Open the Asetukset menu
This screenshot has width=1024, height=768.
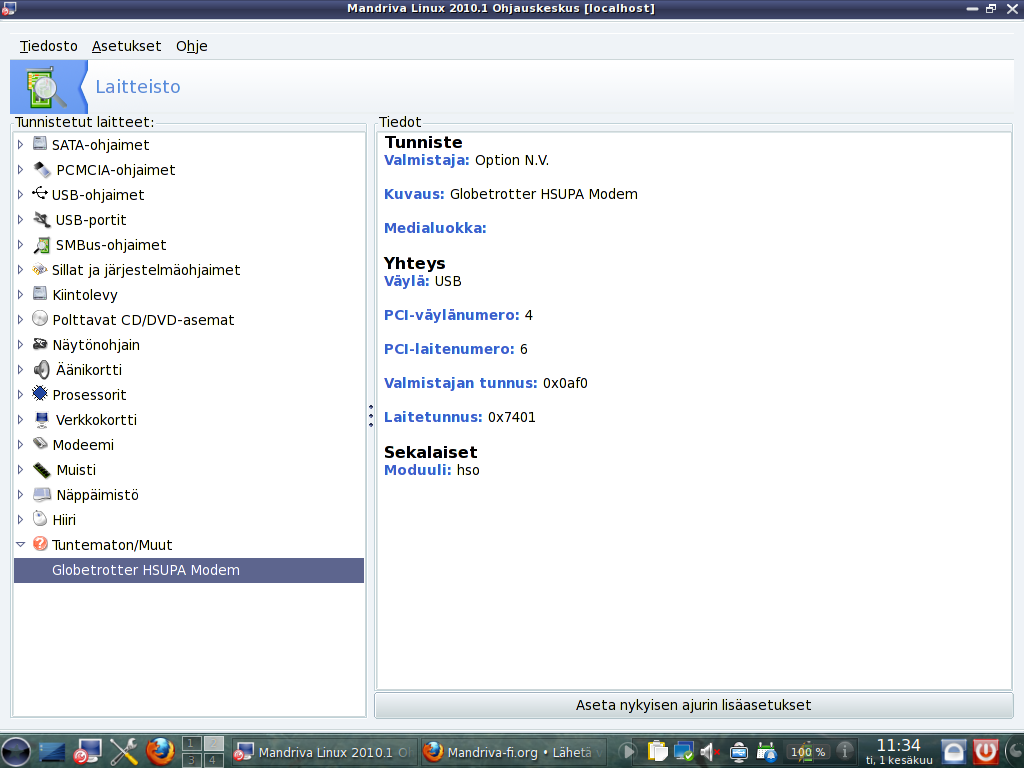[x=126, y=46]
